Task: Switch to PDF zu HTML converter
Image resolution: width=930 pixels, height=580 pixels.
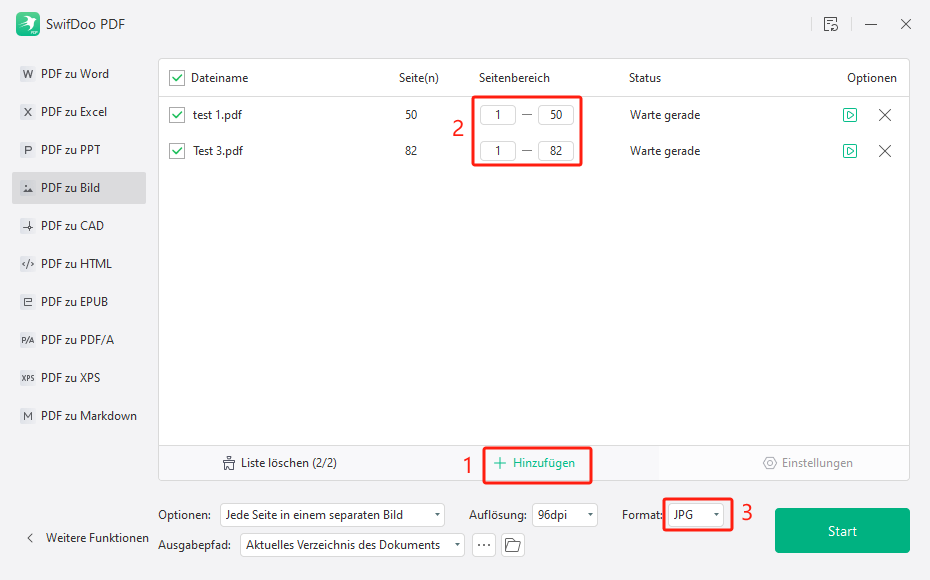Action: [79, 264]
